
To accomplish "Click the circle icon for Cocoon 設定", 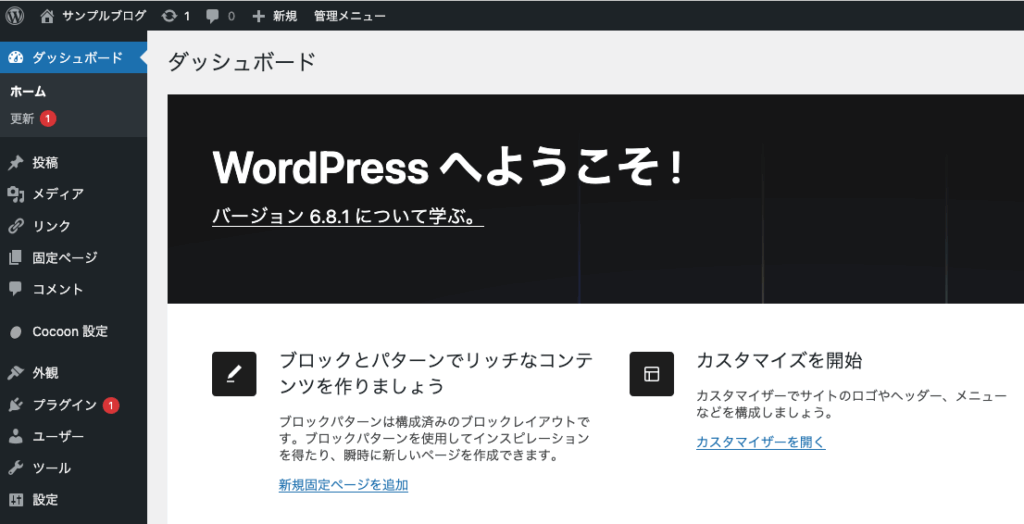I will tap(16, 332).
